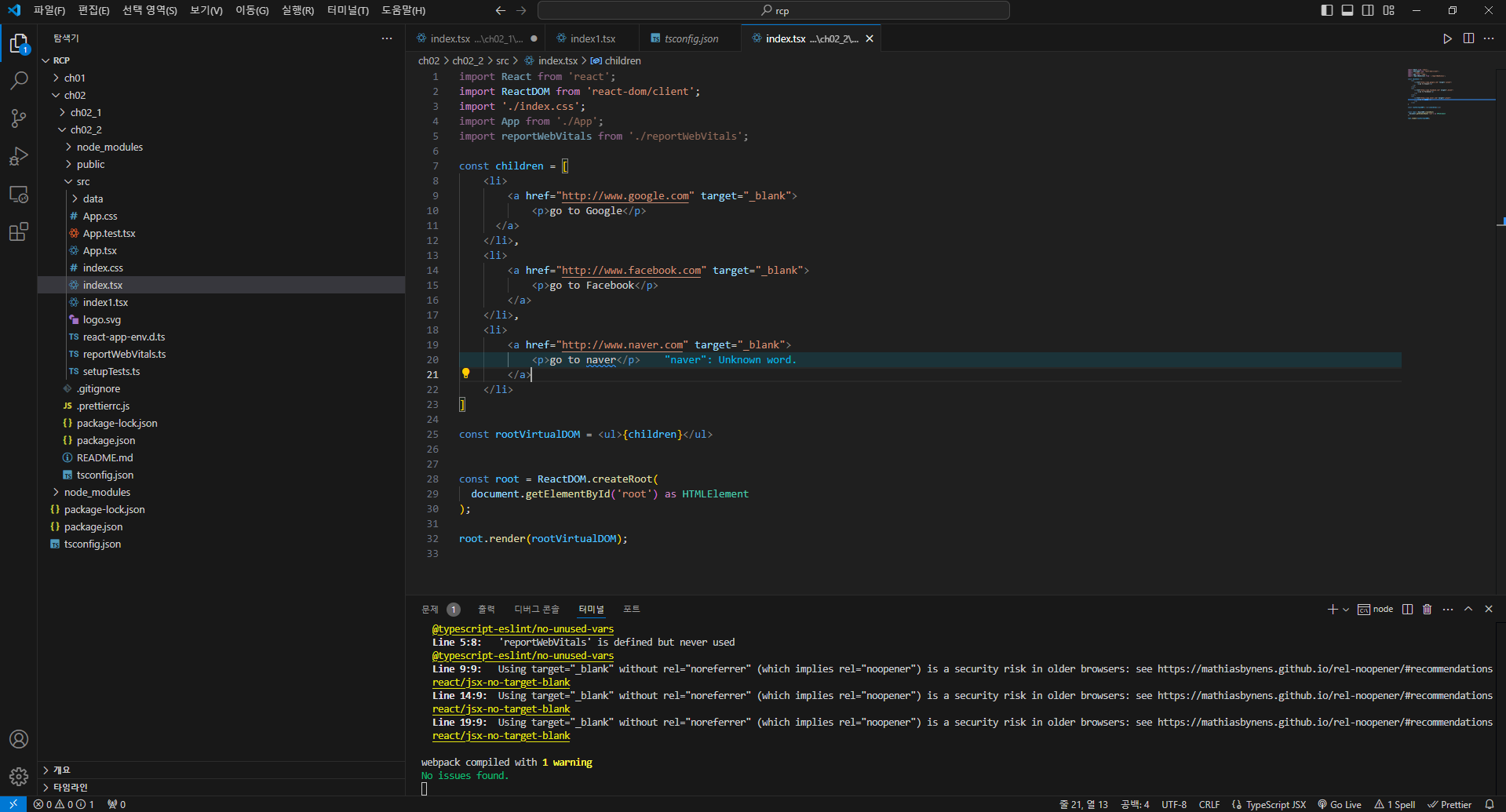Image resolution: width=1506 pixels, height=812 pixels.
Task: Open Source Control view
Action: click(x=19, y=118)
